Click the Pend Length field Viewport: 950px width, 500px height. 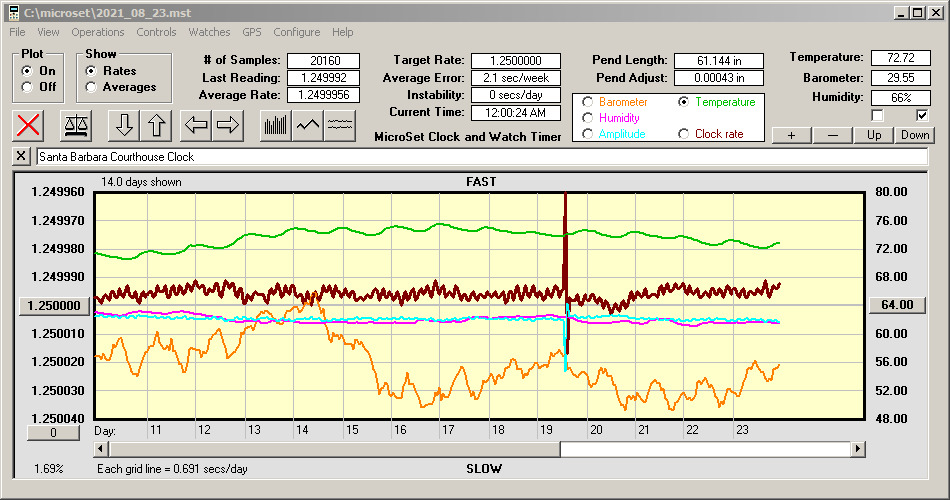[x=719, y=61]
